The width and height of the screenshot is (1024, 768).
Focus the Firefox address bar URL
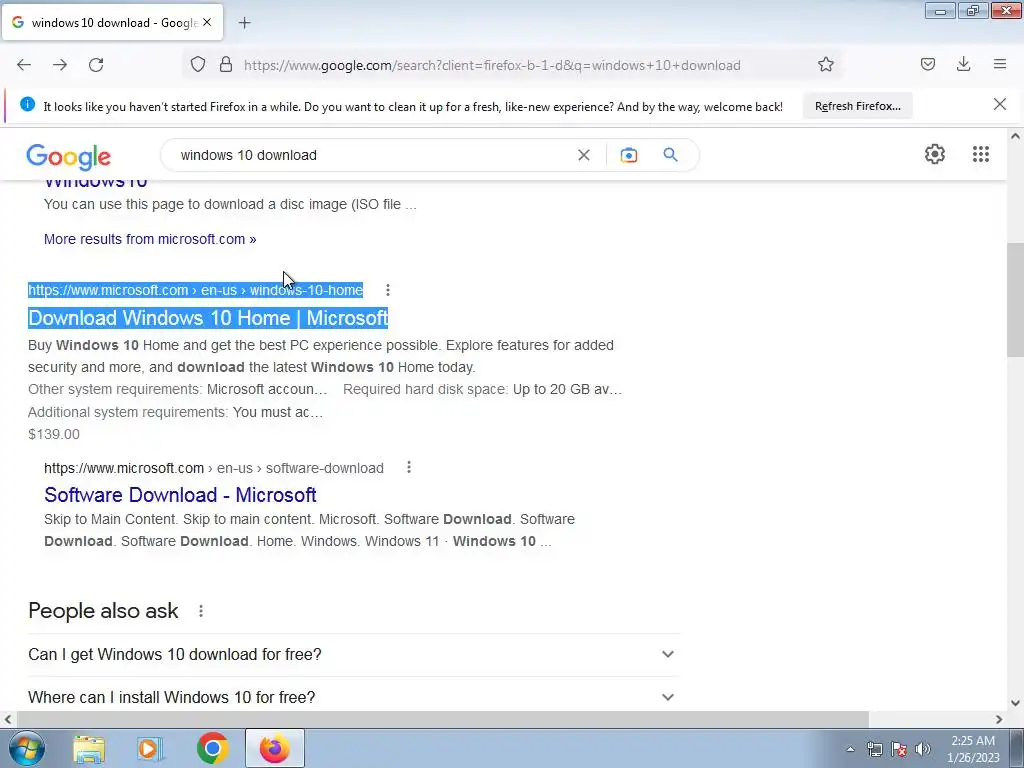pos(492,65)
